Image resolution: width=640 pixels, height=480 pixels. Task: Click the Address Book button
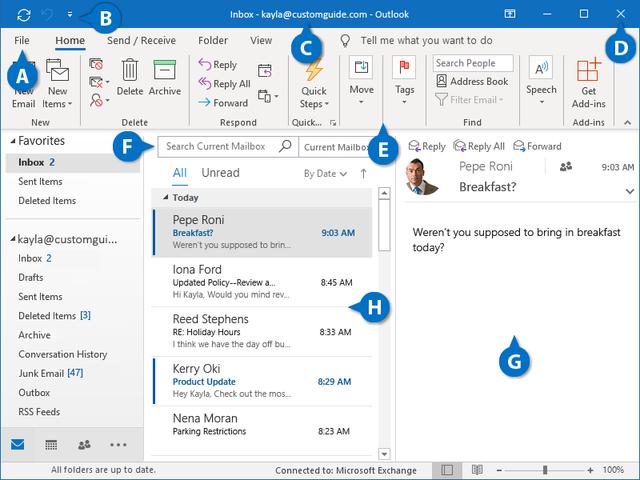point(472,81)
